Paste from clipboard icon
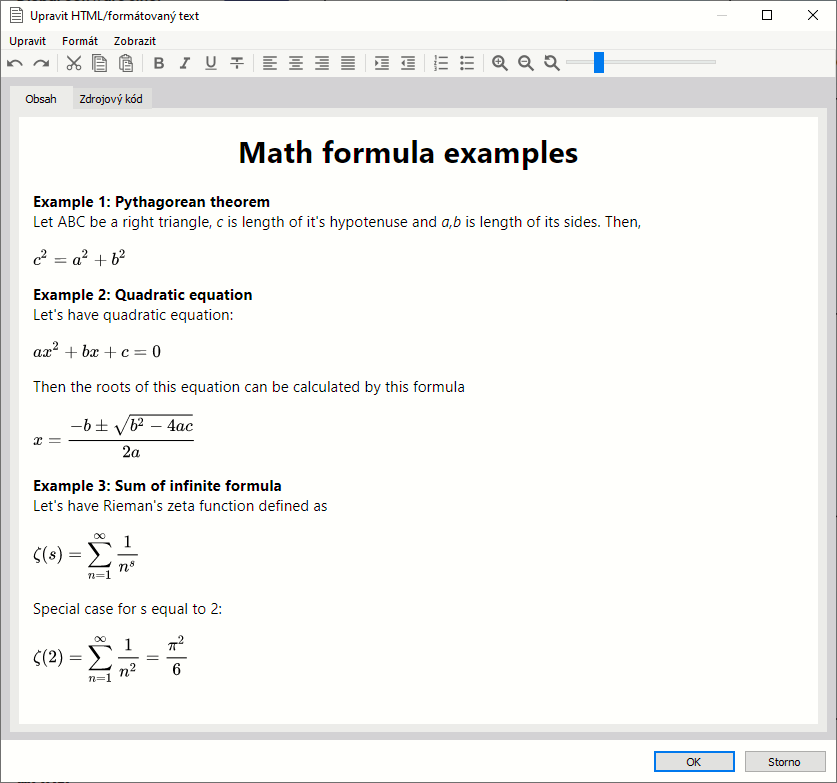Viewport: 837px width, 783px height. (x=125, y=63)
